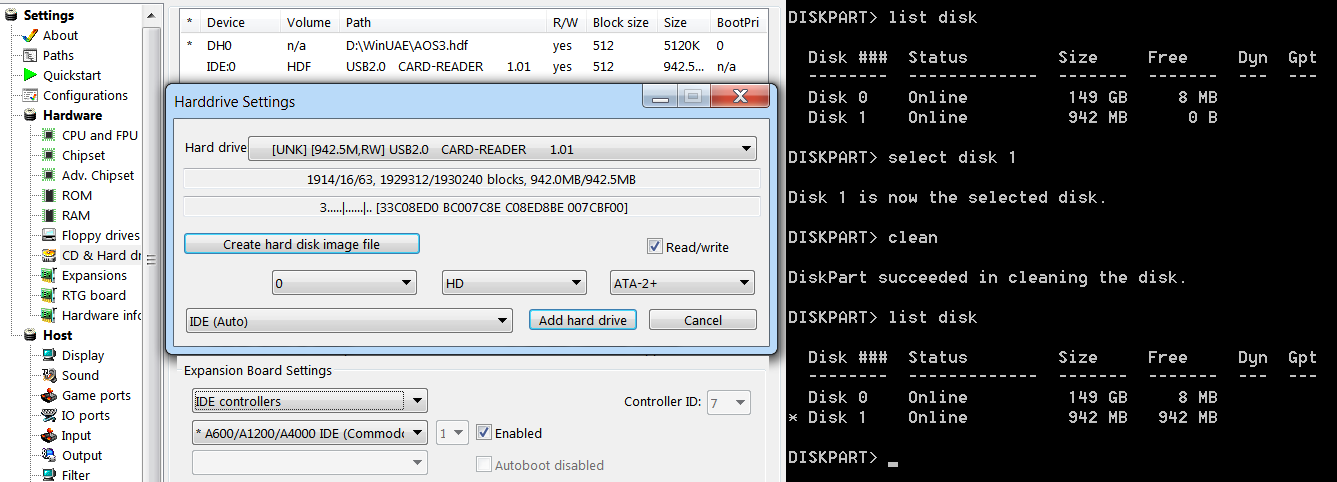Viewport: 1337px width, 482px height.
Task: Select the DH0 device row
Action: coord(474,45)
